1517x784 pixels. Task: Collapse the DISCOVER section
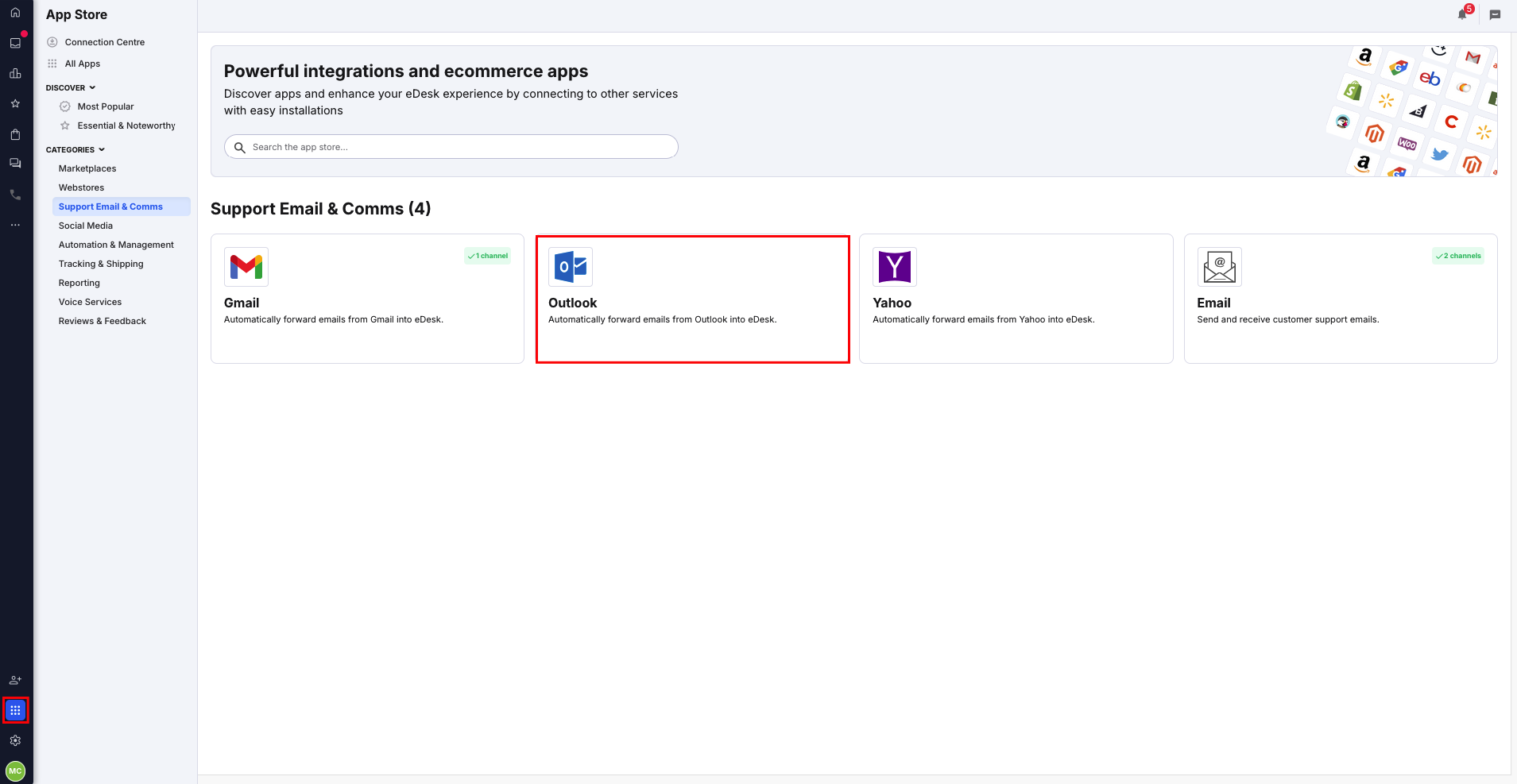(71, 87)
